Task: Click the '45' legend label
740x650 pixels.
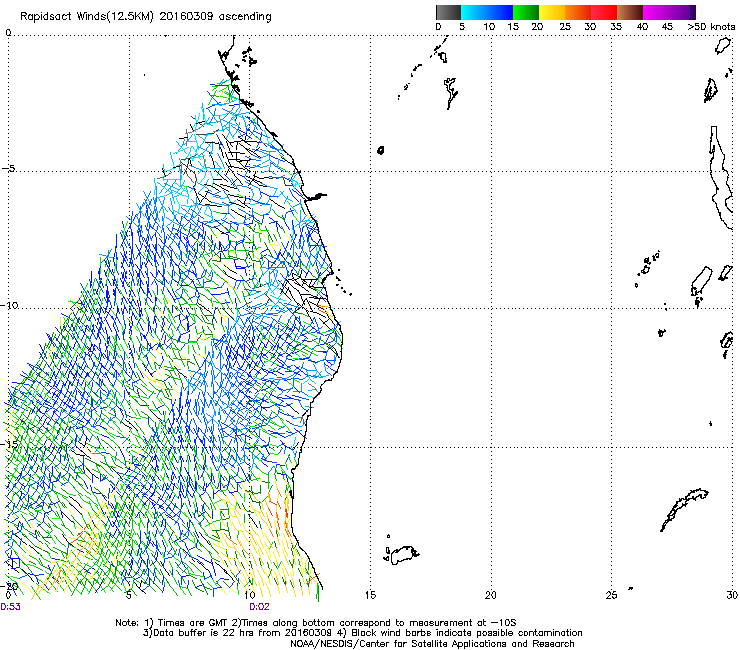Action: [667, 27]
